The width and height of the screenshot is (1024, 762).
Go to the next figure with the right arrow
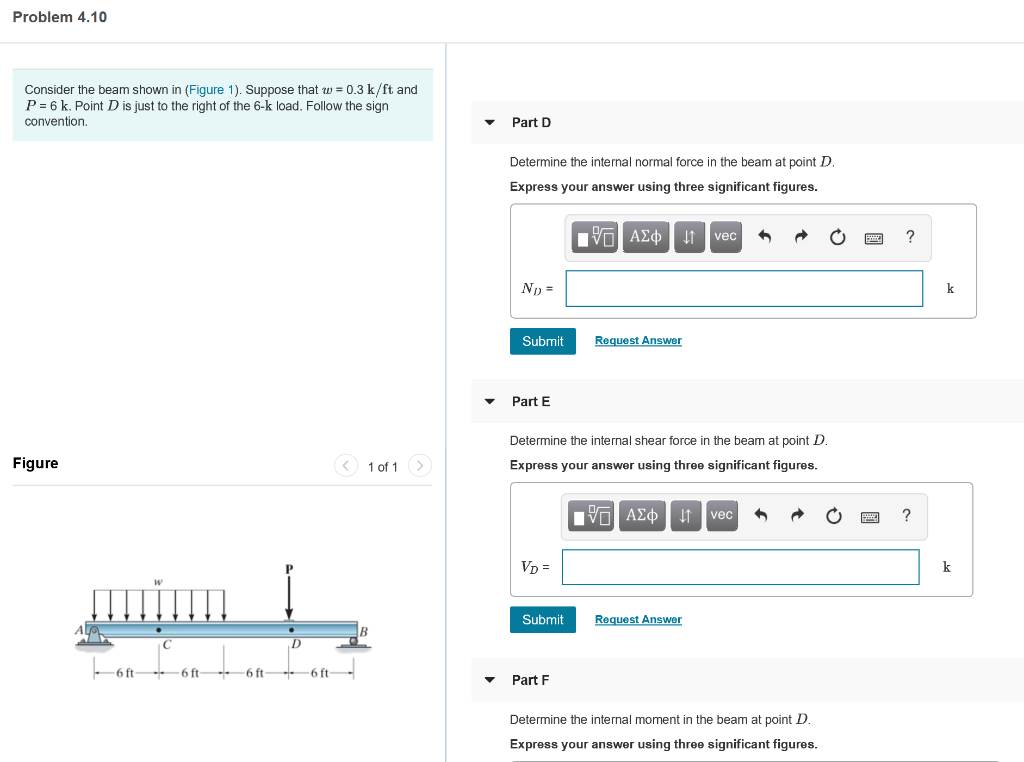tap(419, 465)
